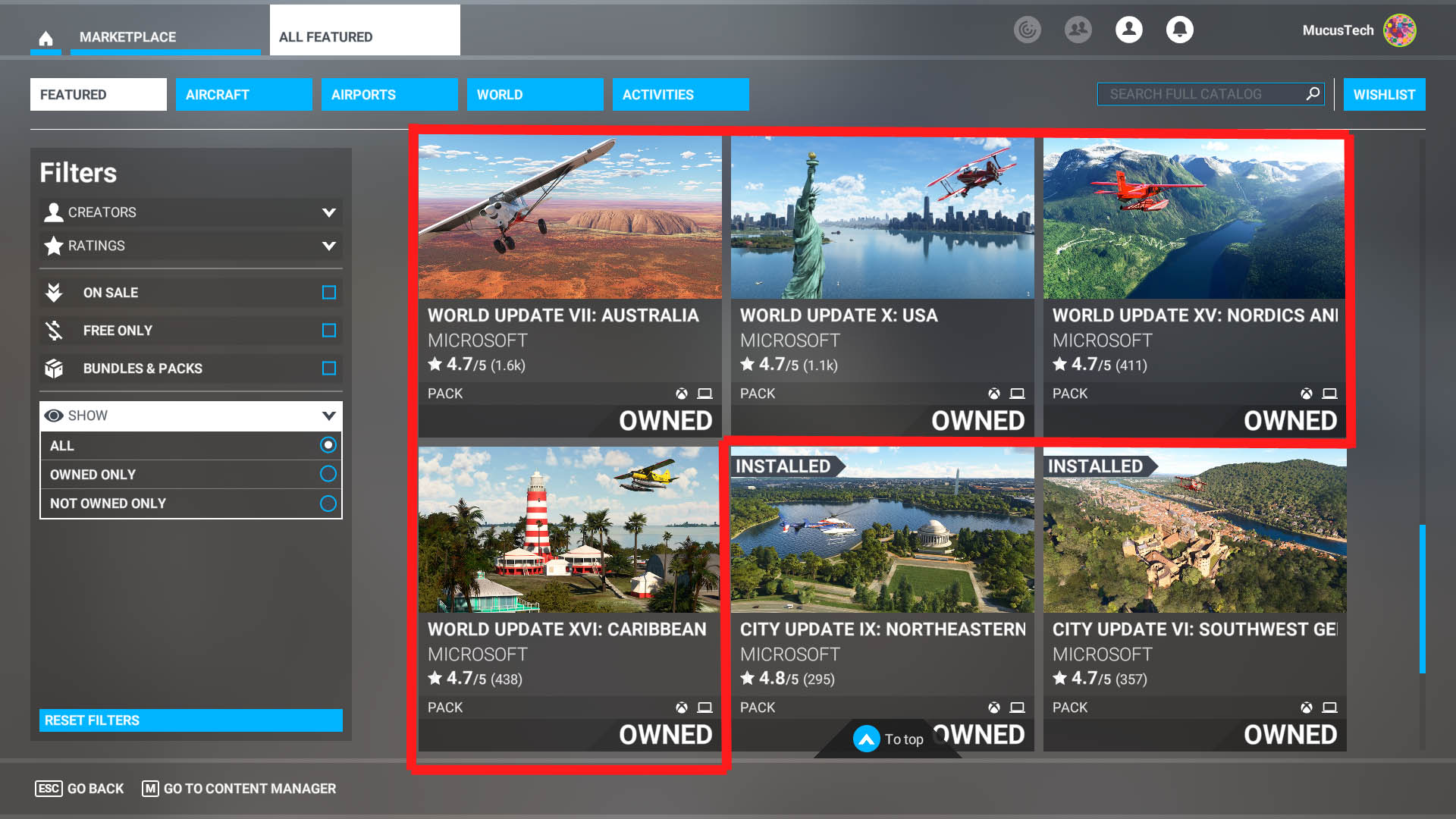This screenshot has width=1456, height=819.
Task: Select the Owned Only radio option
Action: (x=328, y=474)
